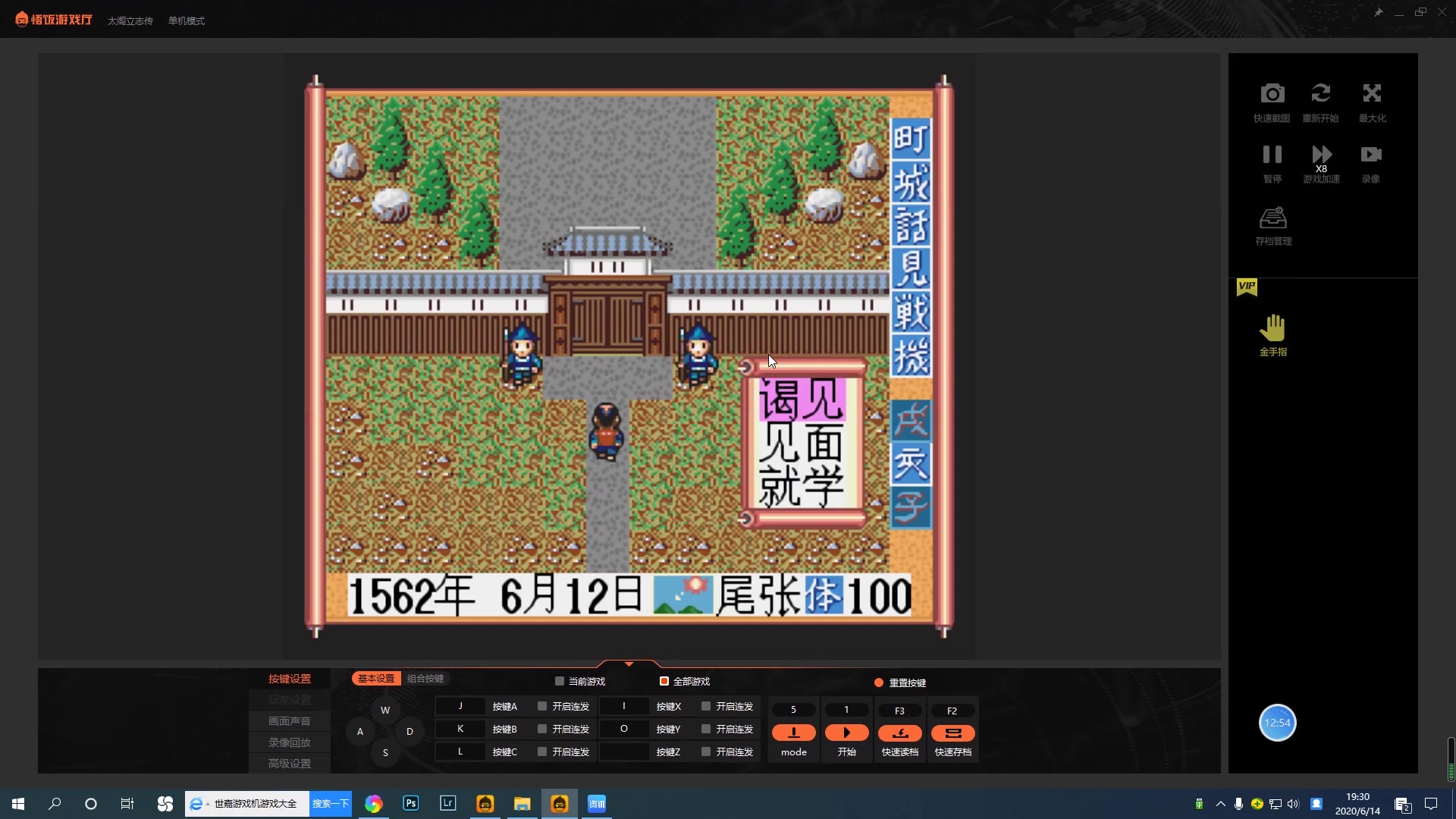Click the empty key binding field for 按键Z
Image resolution: width=1456 pixels, height=819 pixels.
624,752
